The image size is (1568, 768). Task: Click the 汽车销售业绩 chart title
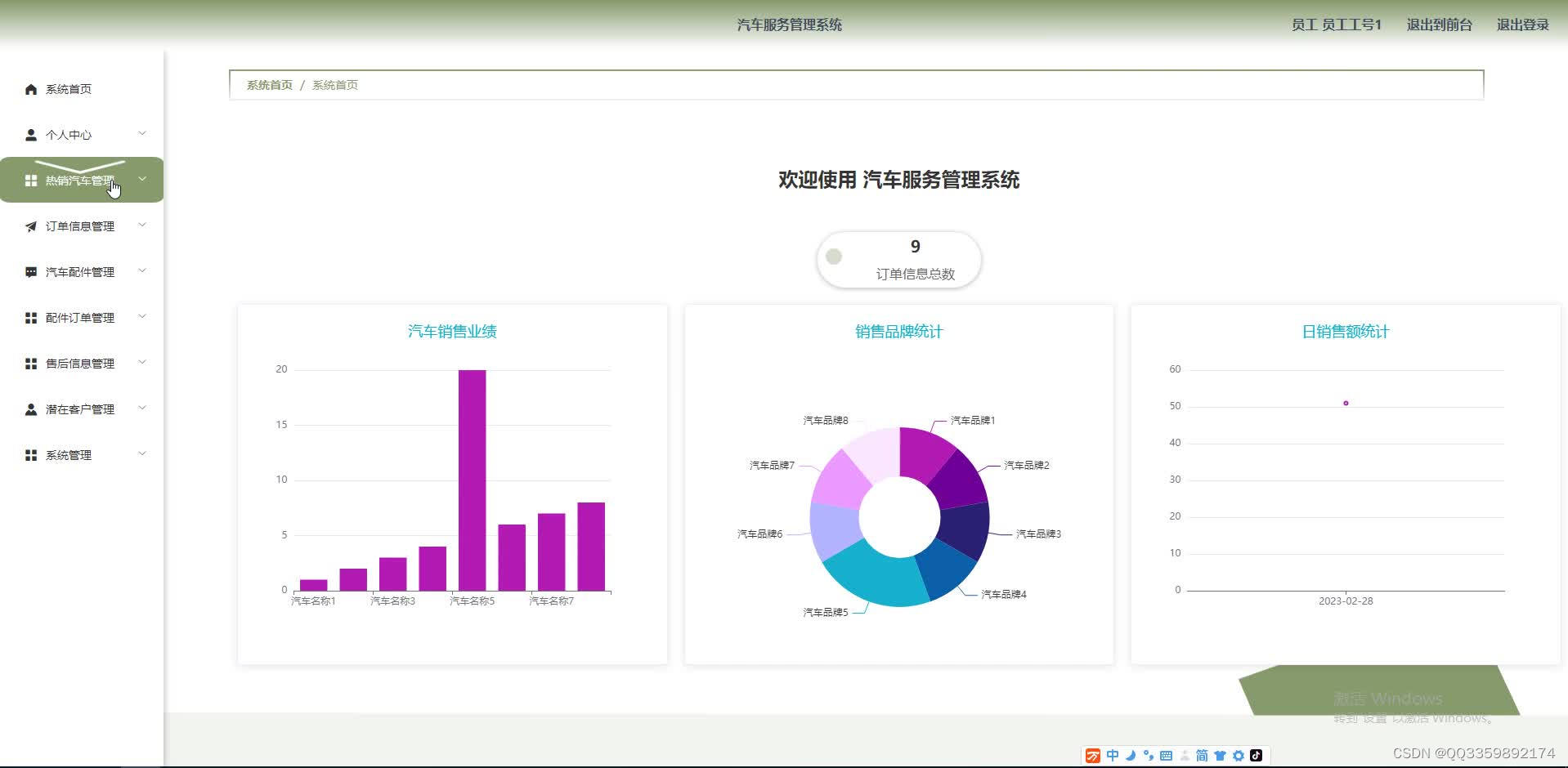tap(452, 332)
